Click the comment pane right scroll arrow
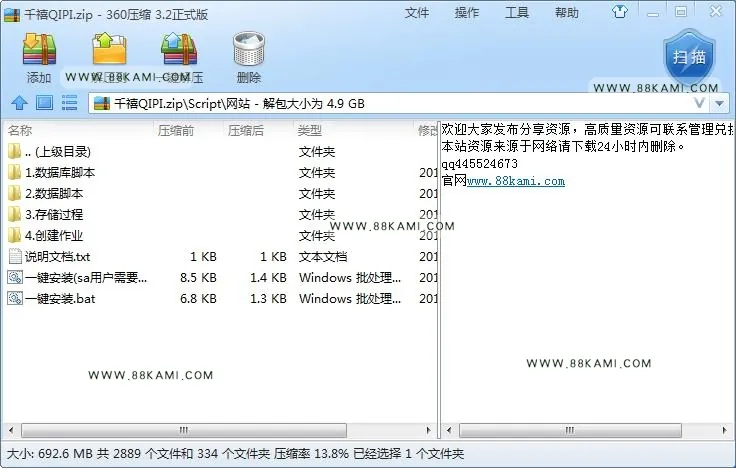 point(725,430)
